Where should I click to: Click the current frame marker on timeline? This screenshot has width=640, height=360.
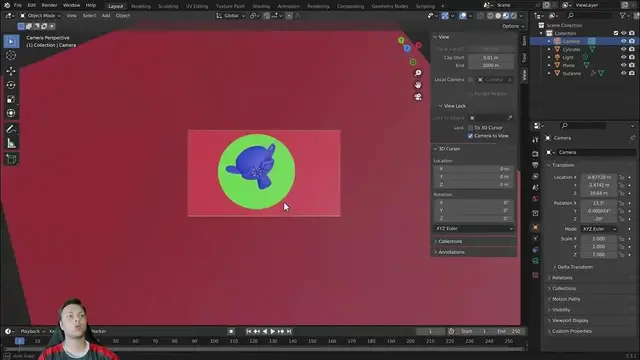pos(19,341)
